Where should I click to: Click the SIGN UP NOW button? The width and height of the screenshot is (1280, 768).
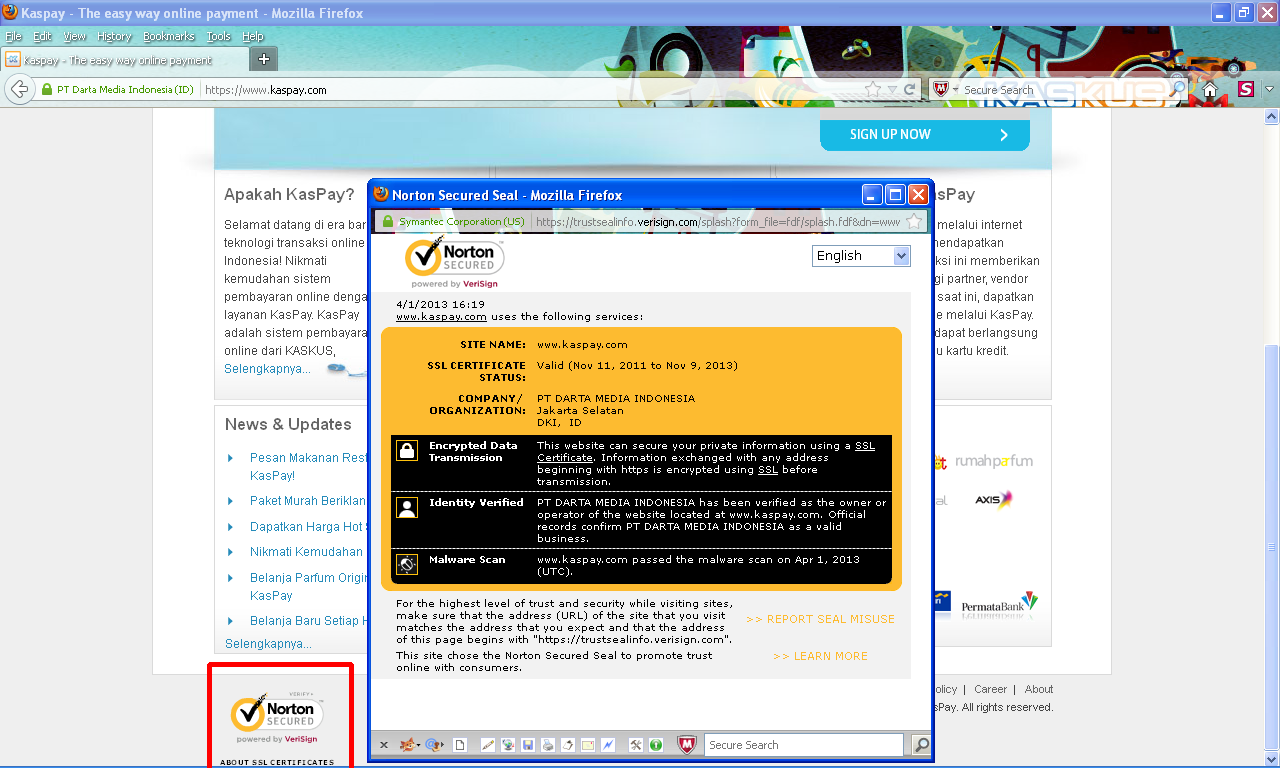pos(925,135)
